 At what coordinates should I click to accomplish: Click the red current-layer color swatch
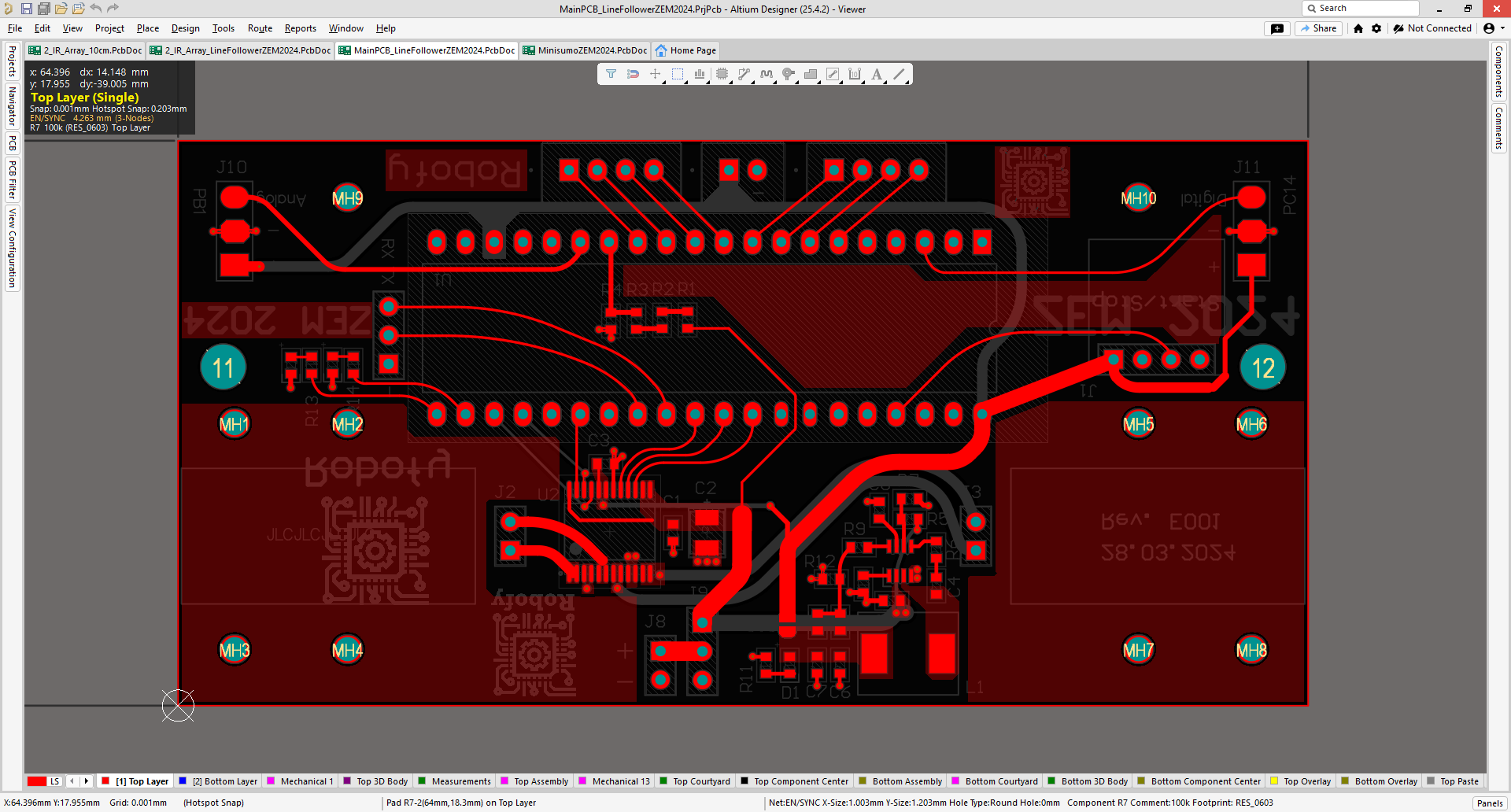click(36, 781)
